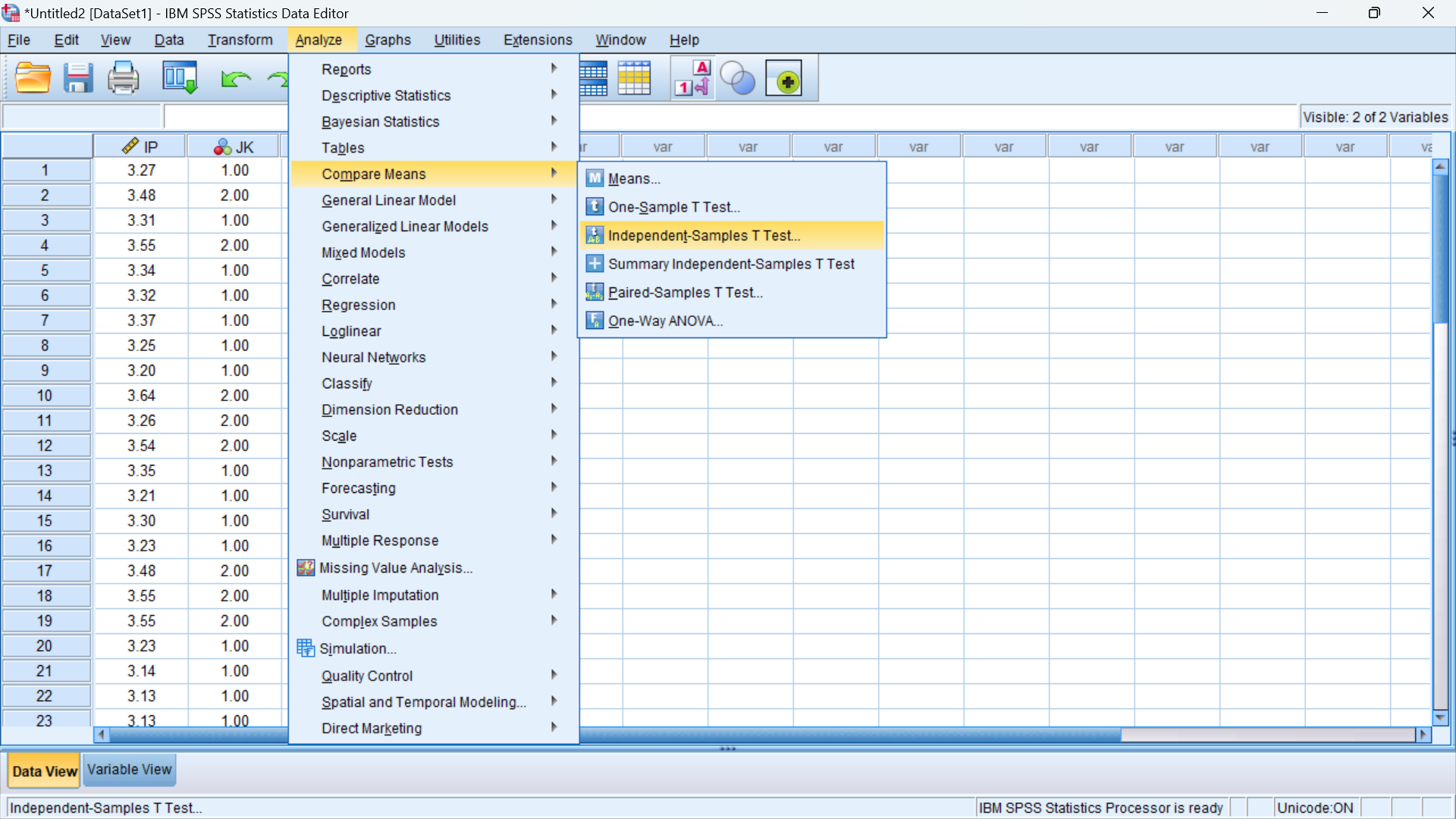1456x819 pixels.
Task: Select row header 17
Action: pyautogui.click(x=45, y=571)
